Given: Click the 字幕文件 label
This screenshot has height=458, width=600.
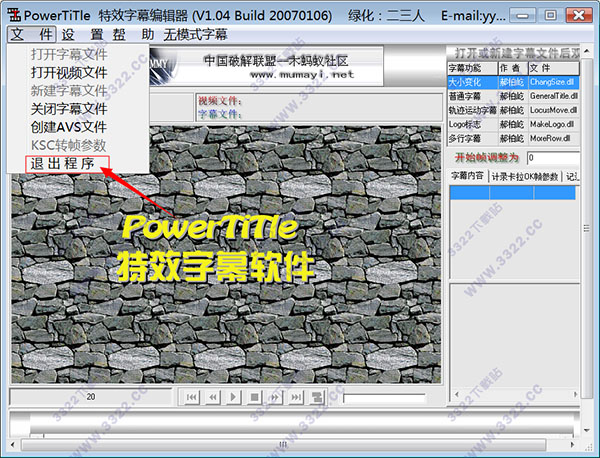Looking at the screenshot, I should pyautogui.click(x=220, y=114).
